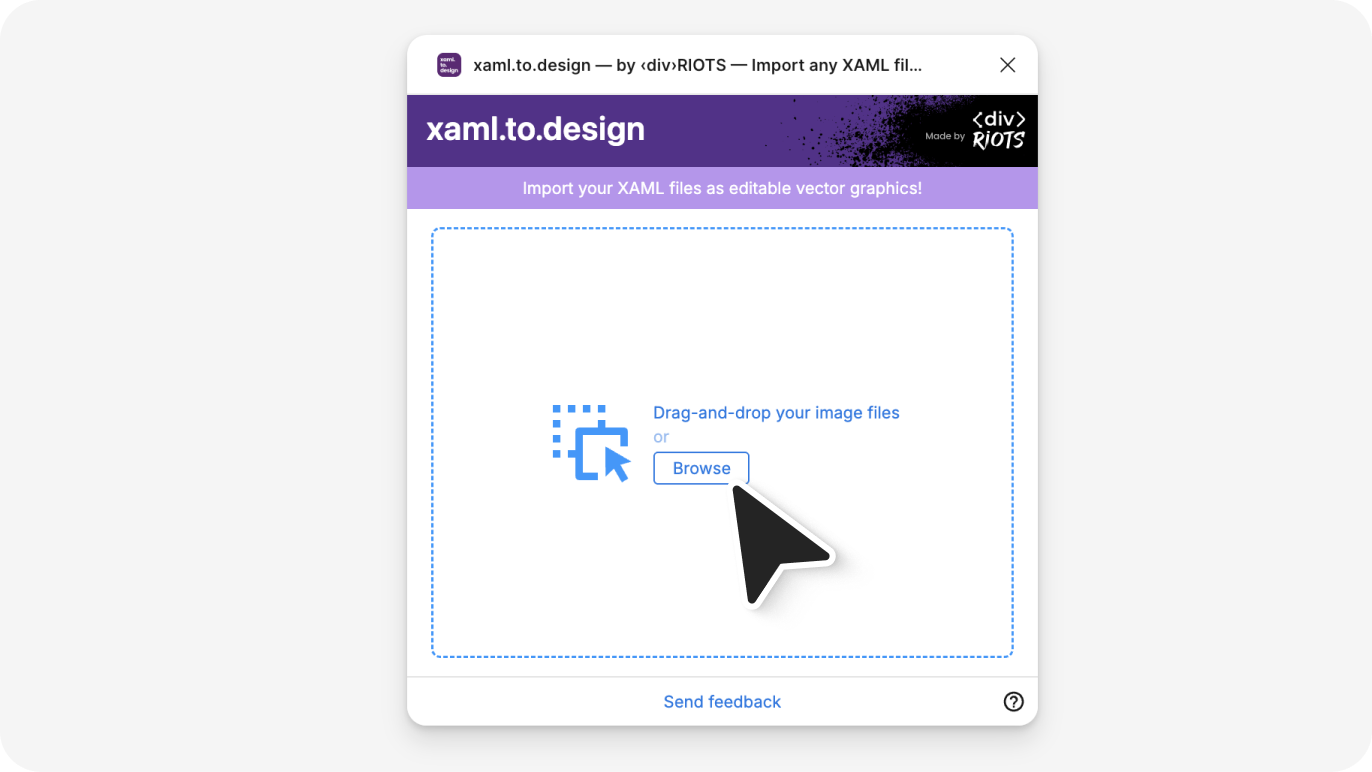Click the grey background outside the plugin window

pyautogui.click(x=200, y=400)
